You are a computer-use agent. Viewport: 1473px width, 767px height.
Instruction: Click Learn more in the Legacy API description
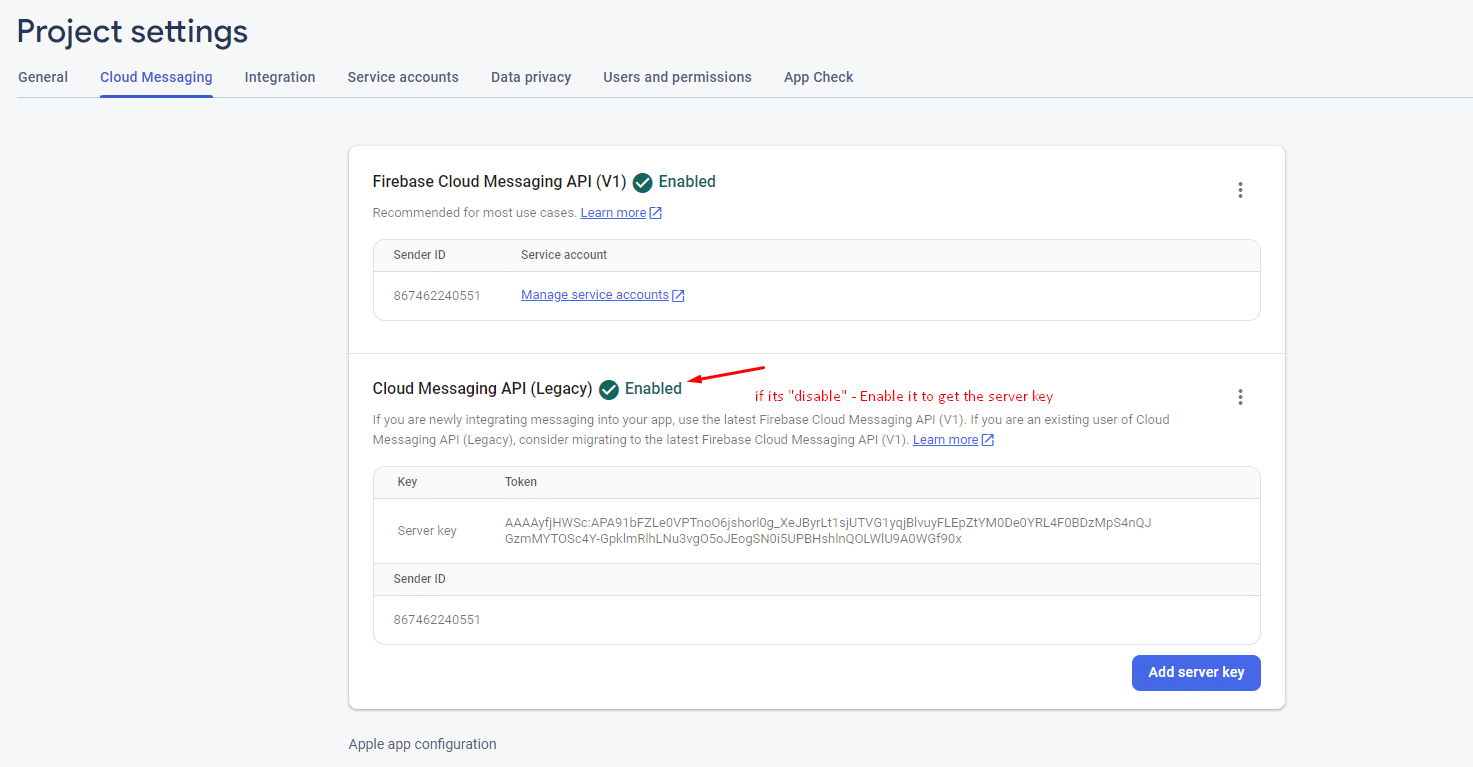[x=945, y=440]
